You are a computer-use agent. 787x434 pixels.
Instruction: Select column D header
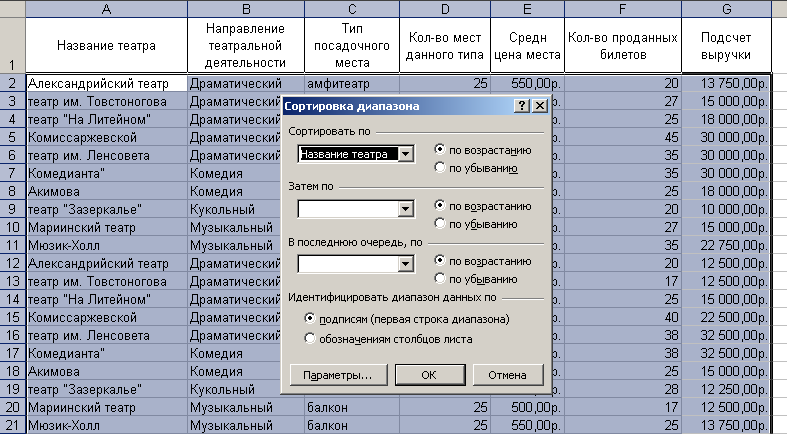coord(445,9)
